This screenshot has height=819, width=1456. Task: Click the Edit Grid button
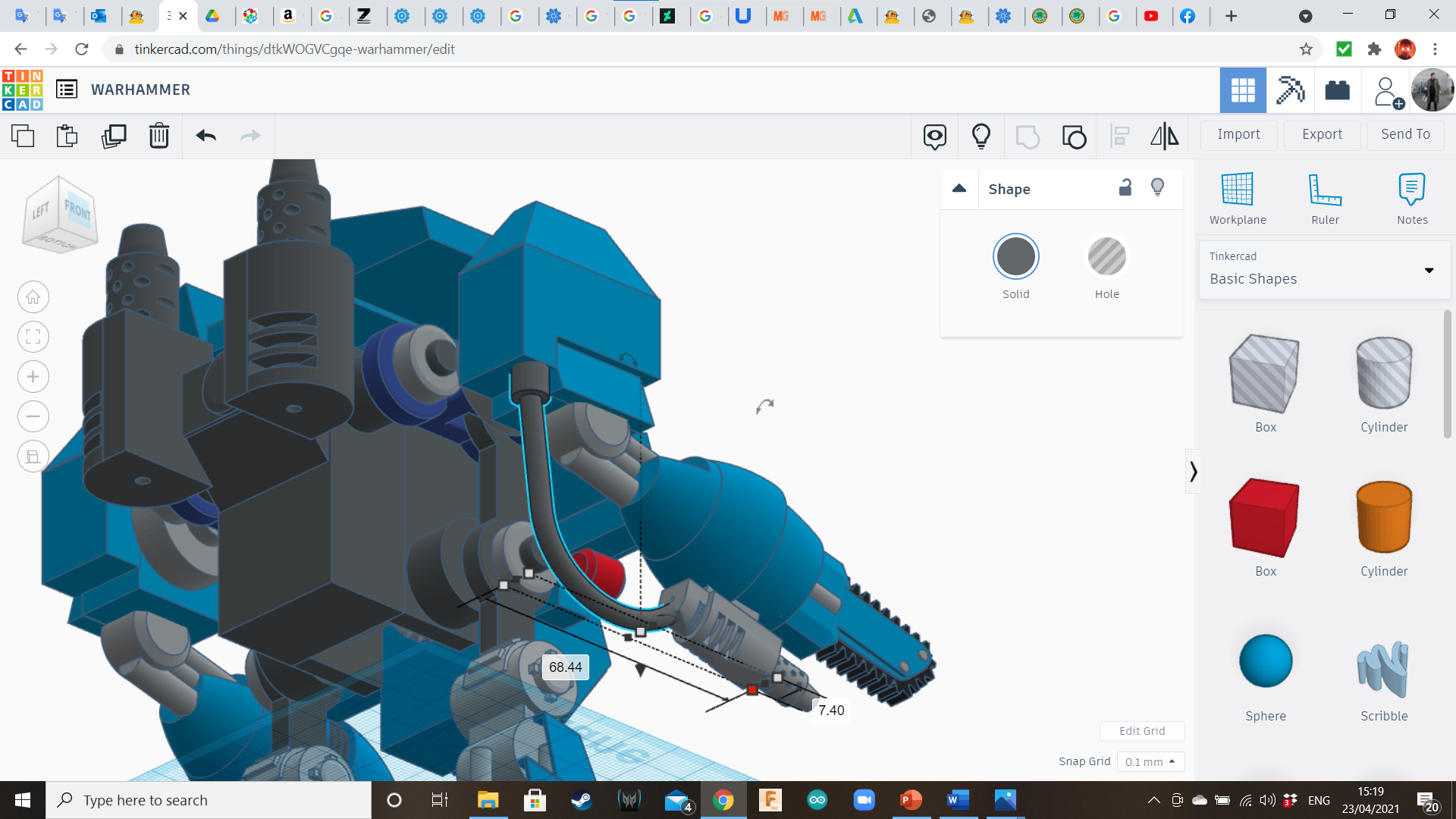pos(1141,731)
